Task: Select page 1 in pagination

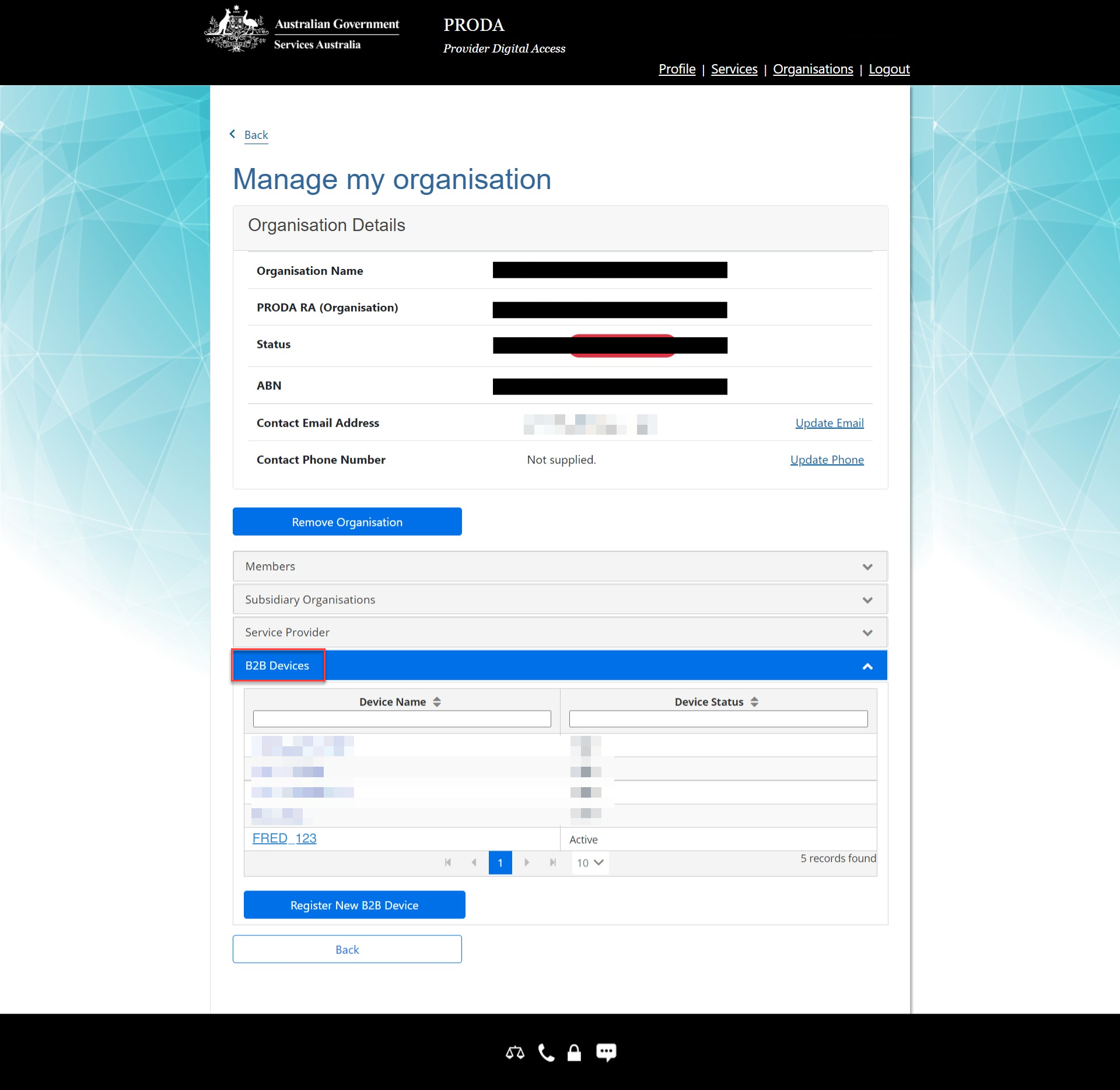Action: tap(501, 862)
